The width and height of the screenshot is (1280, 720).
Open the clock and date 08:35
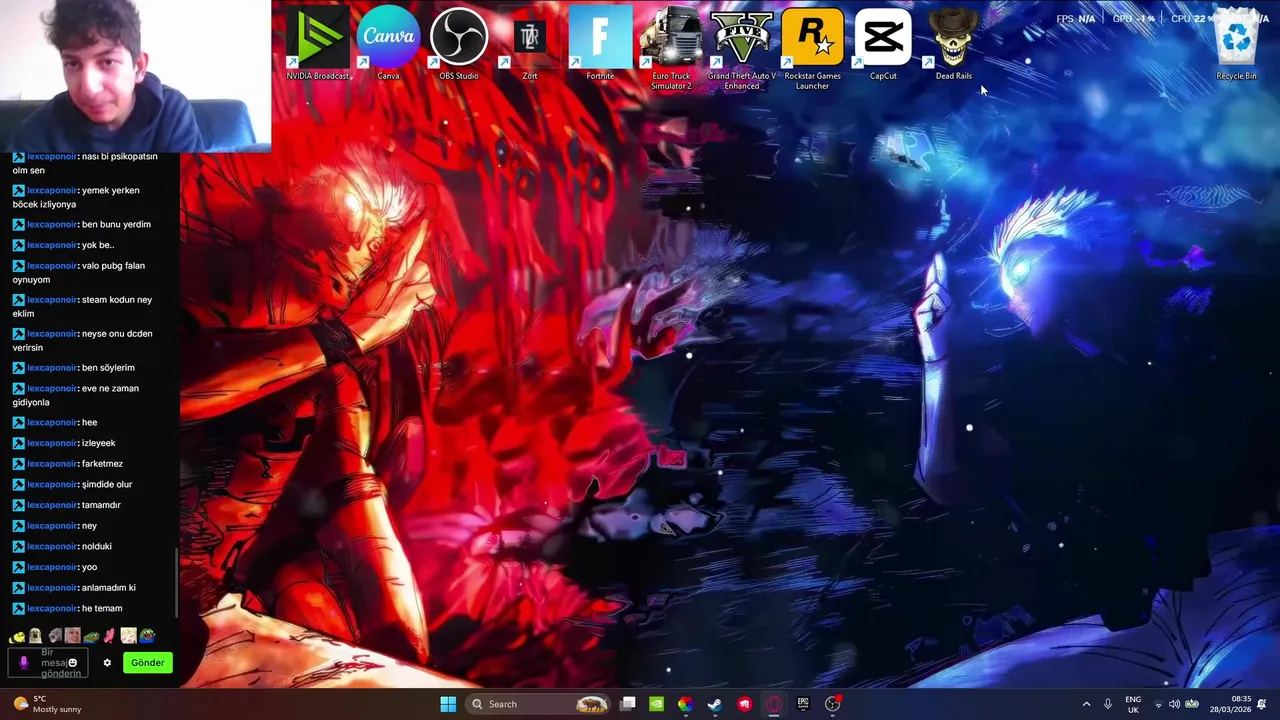click(1230, 704)
